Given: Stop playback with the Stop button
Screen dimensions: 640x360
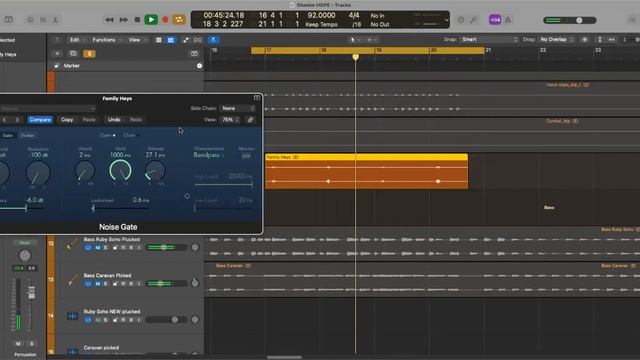Looking at the screenshot, I should pyautogui.click(x=138, y=20).
